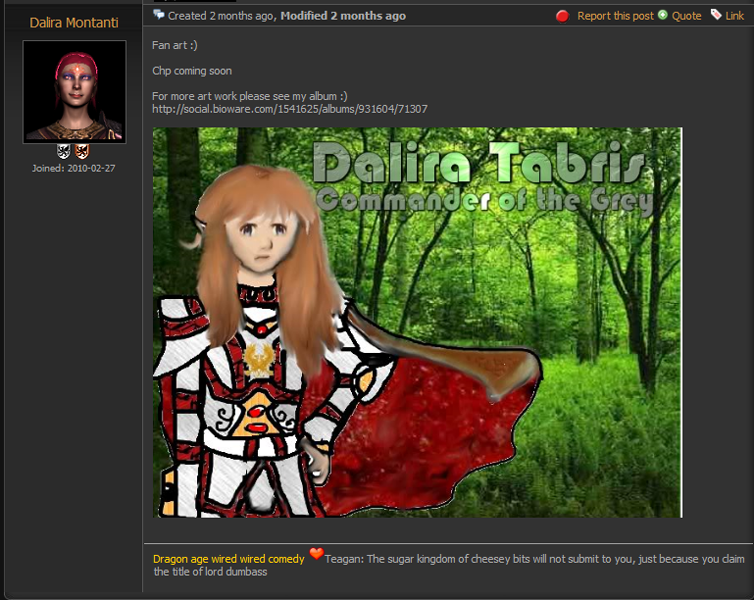
Task: Click the Link text link
Action: (734, 16)
